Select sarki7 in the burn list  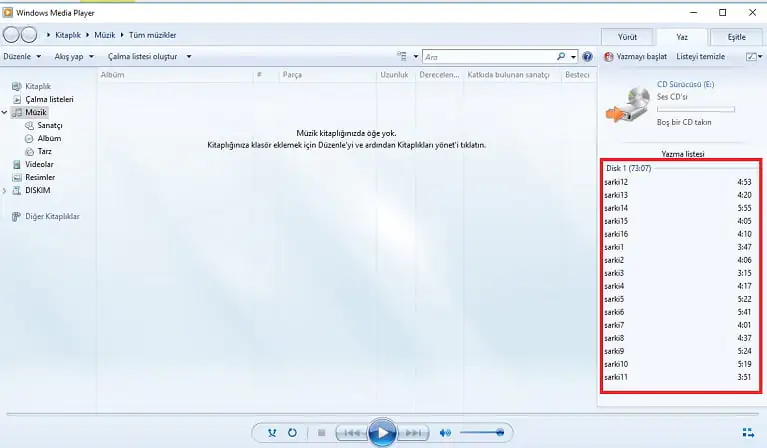pos(680,325)
